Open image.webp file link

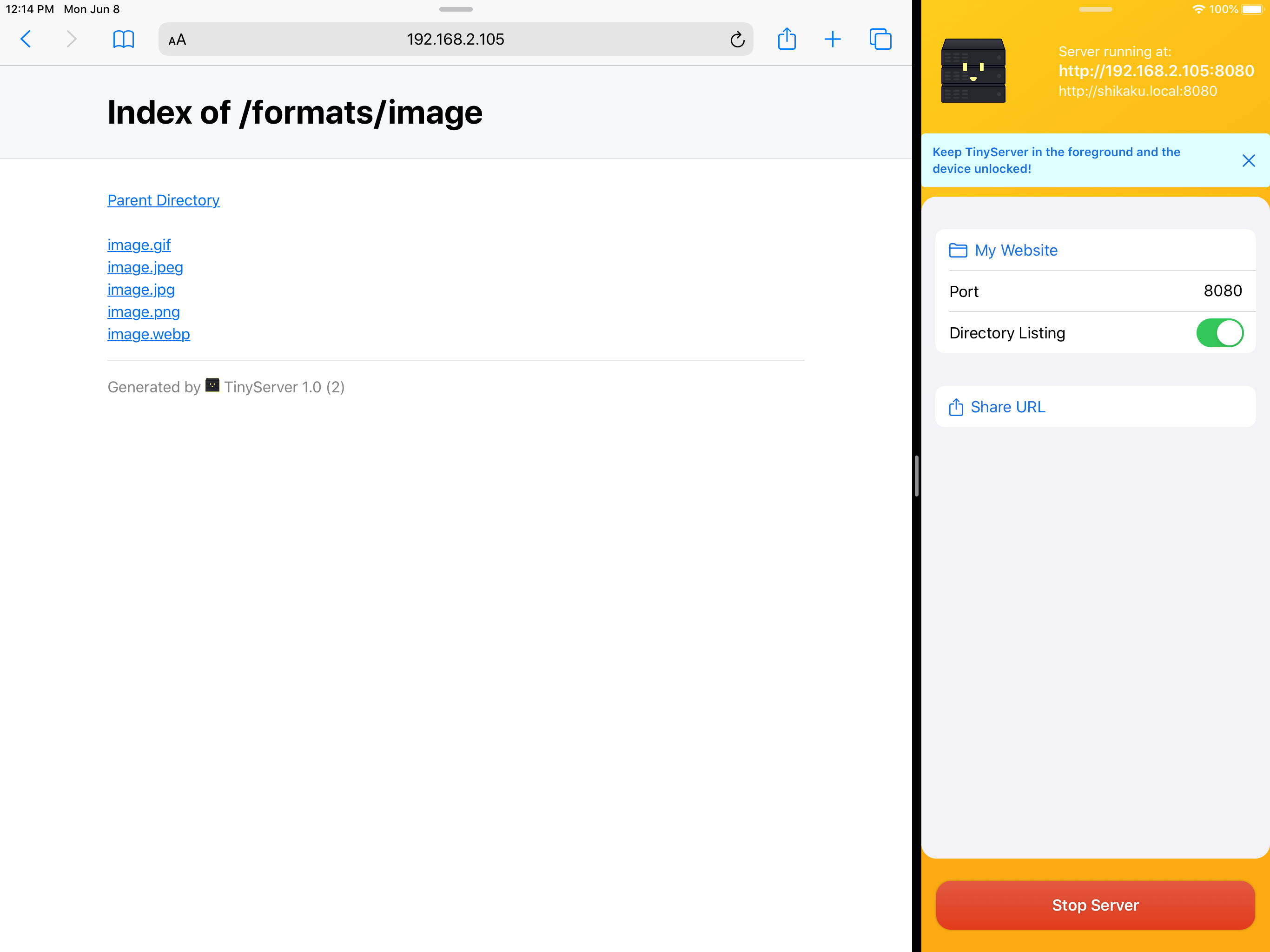[148, 334]
